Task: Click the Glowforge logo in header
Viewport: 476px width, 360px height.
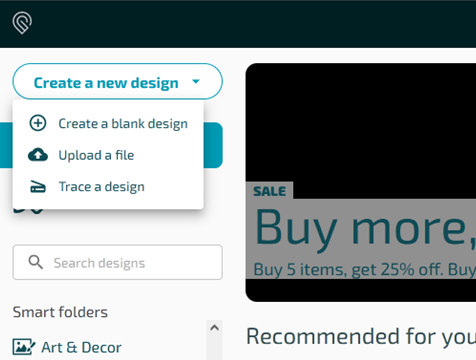Action: coord(22,23)
